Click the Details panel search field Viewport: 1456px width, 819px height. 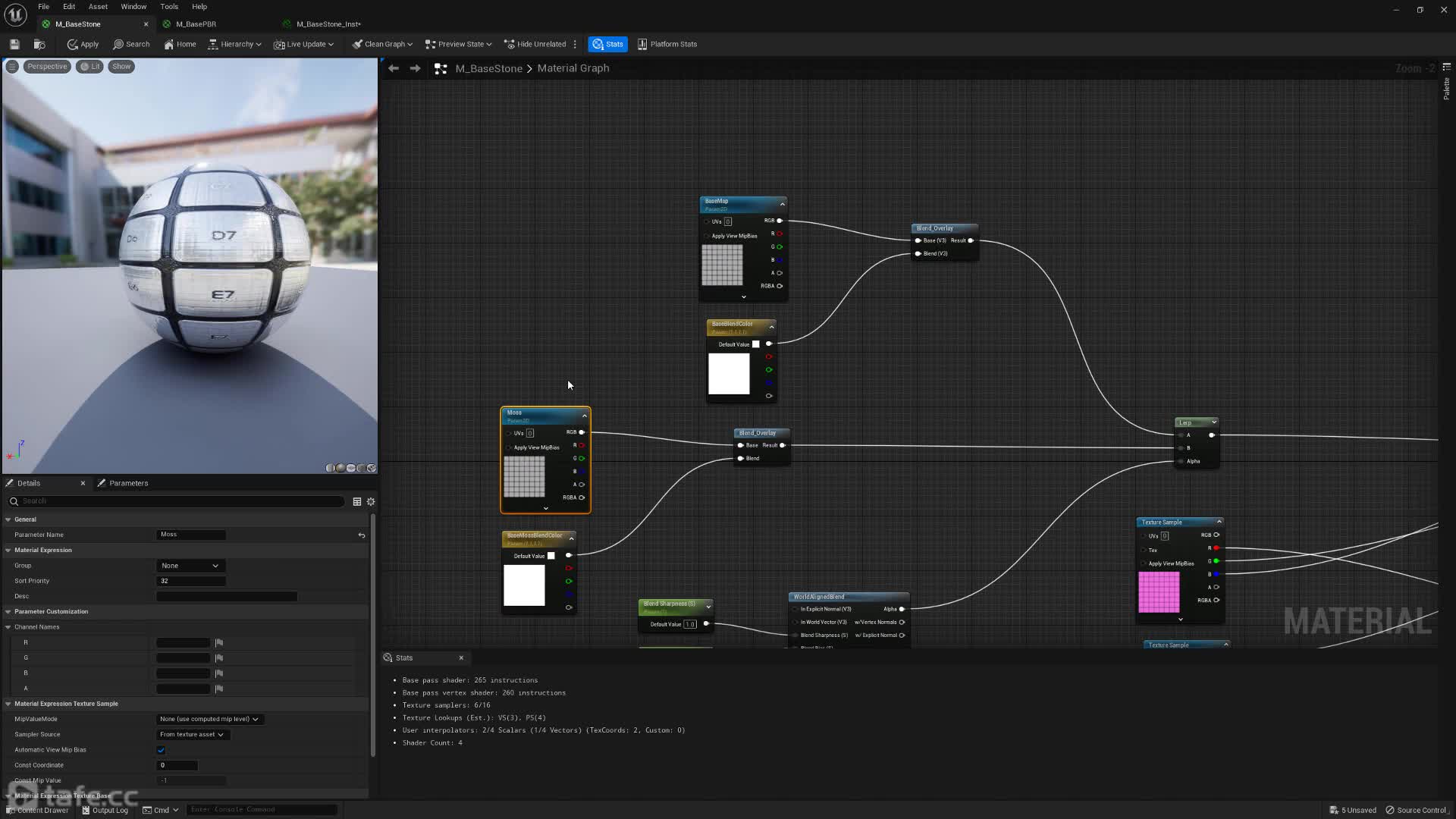176,501
